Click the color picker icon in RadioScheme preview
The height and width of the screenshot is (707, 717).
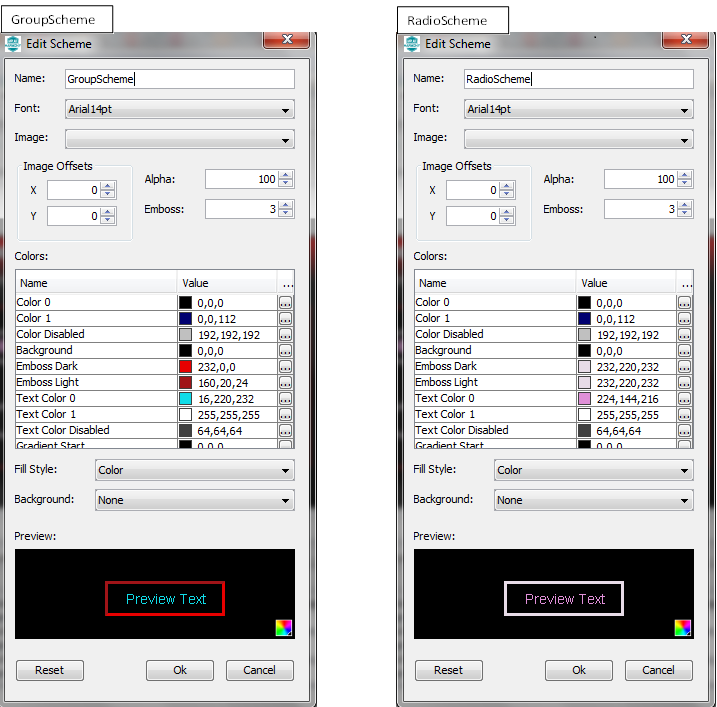coord(683,628)
